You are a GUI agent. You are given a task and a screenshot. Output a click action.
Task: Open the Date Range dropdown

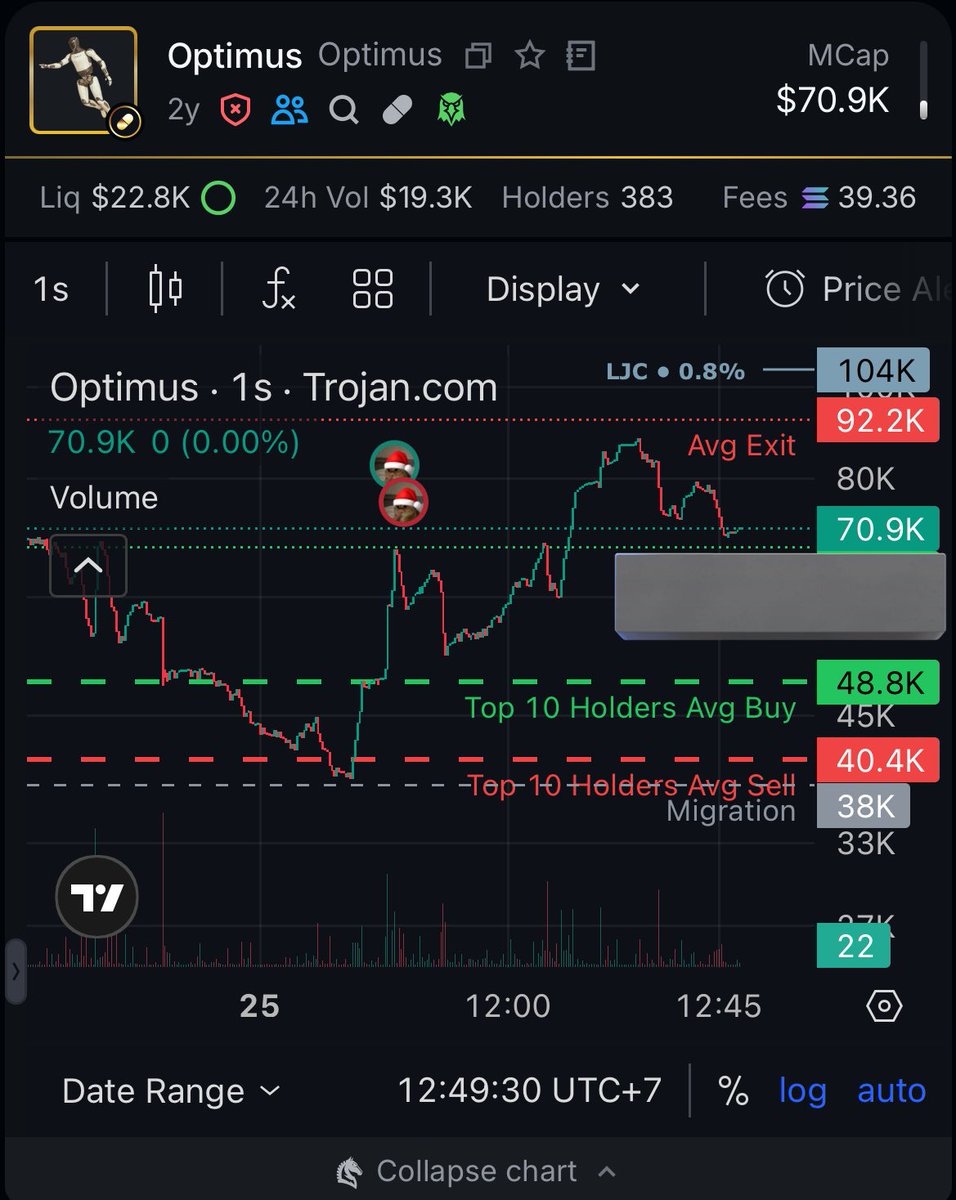pos(172,1090)
